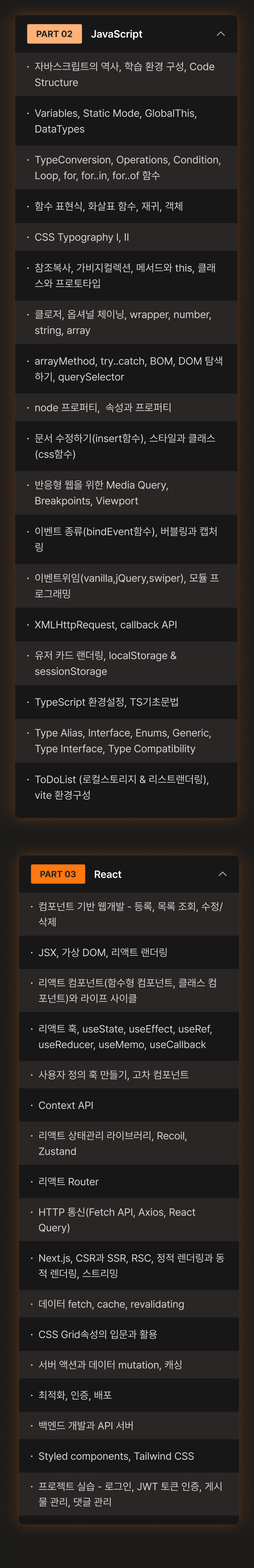Click the JavaScript section title

coord(116,34)
